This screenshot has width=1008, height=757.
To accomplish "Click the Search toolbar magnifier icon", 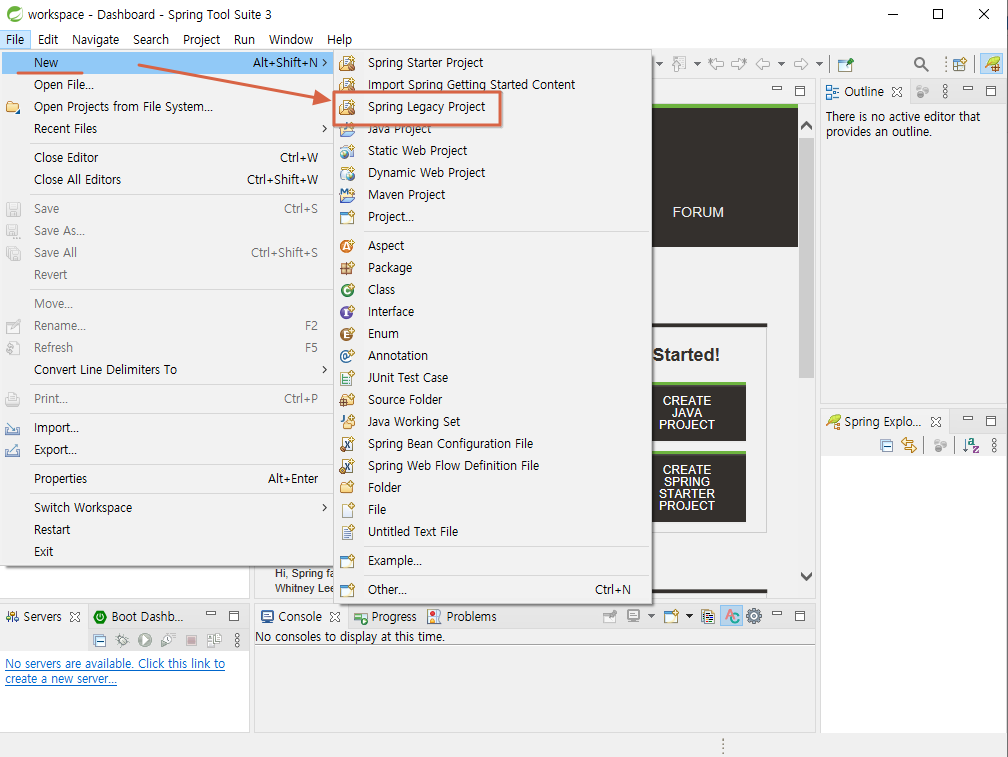I will click(x=921, y=64).
